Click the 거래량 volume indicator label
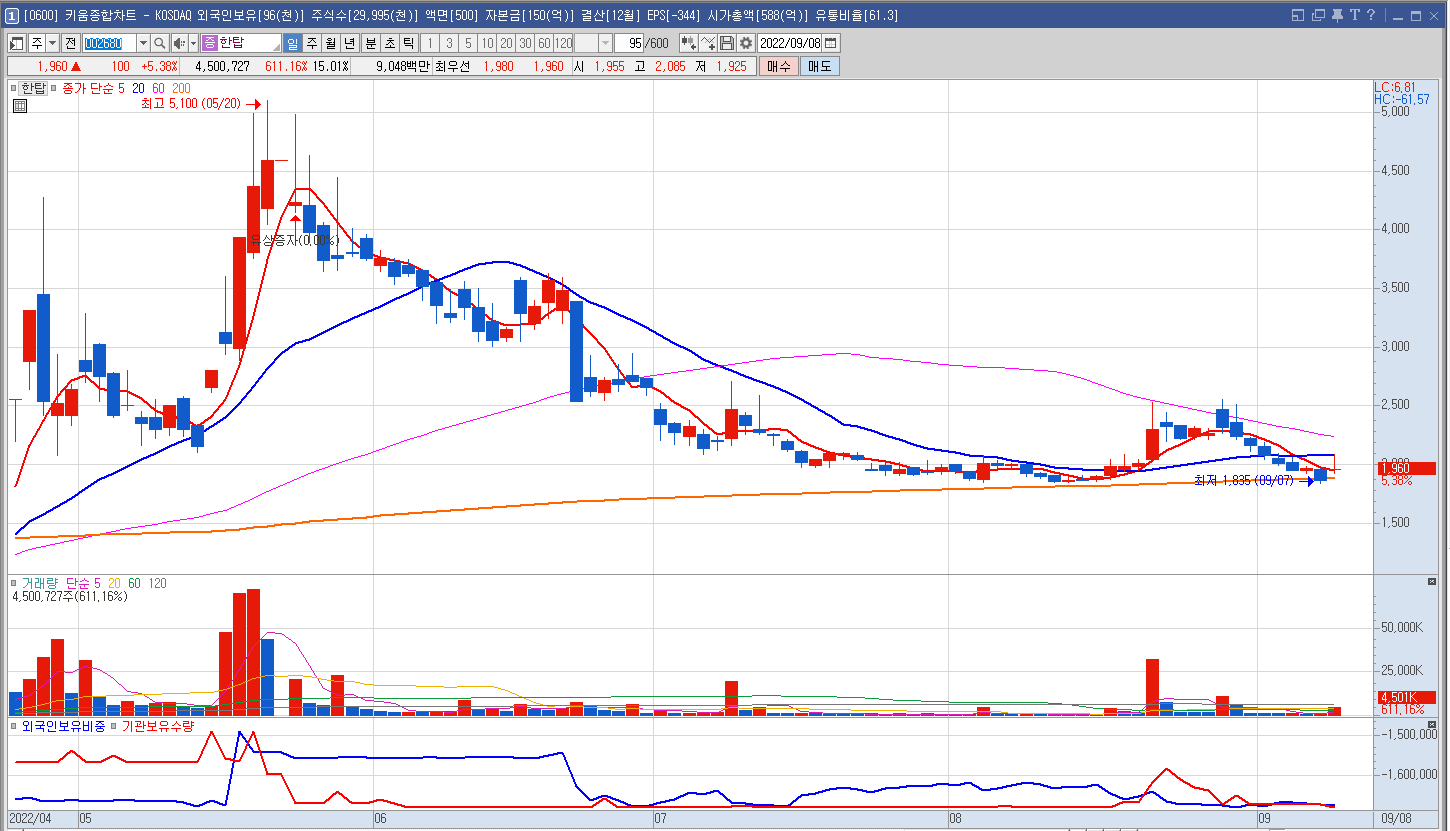This screenshot has height=831, width=1450. click(41, 582)
